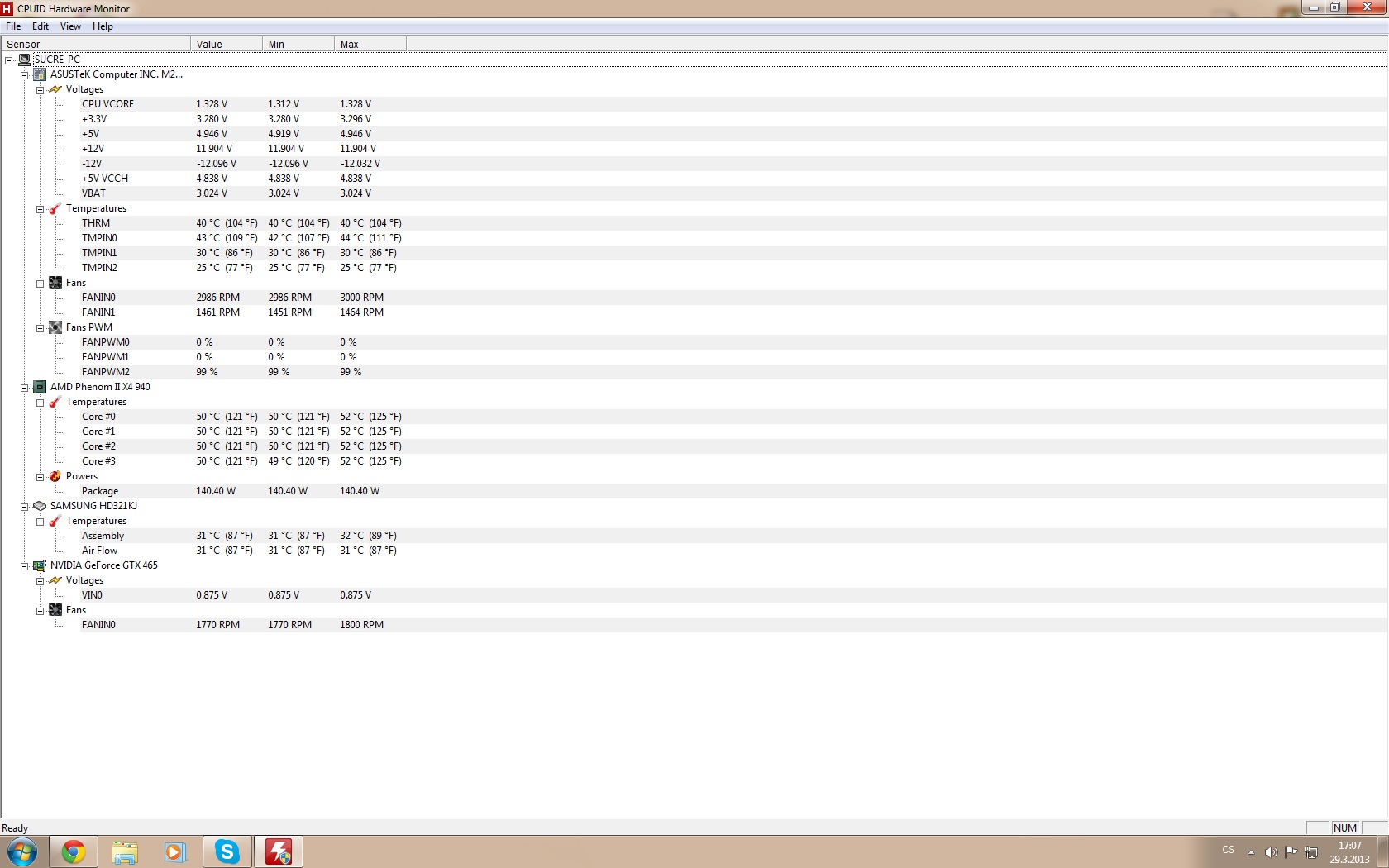
Task: Select the CPU VCORE row
Action: click(693, 104)
